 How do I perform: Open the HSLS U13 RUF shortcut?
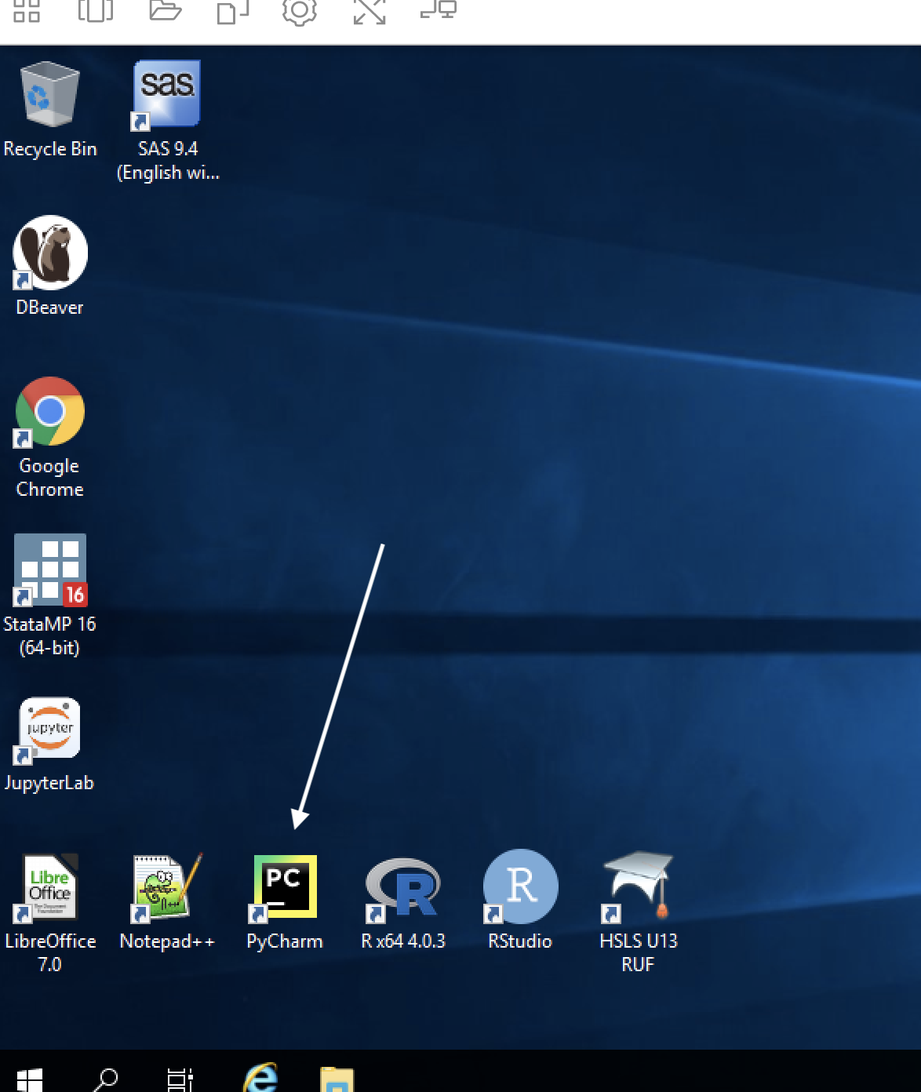pos(638,887)
